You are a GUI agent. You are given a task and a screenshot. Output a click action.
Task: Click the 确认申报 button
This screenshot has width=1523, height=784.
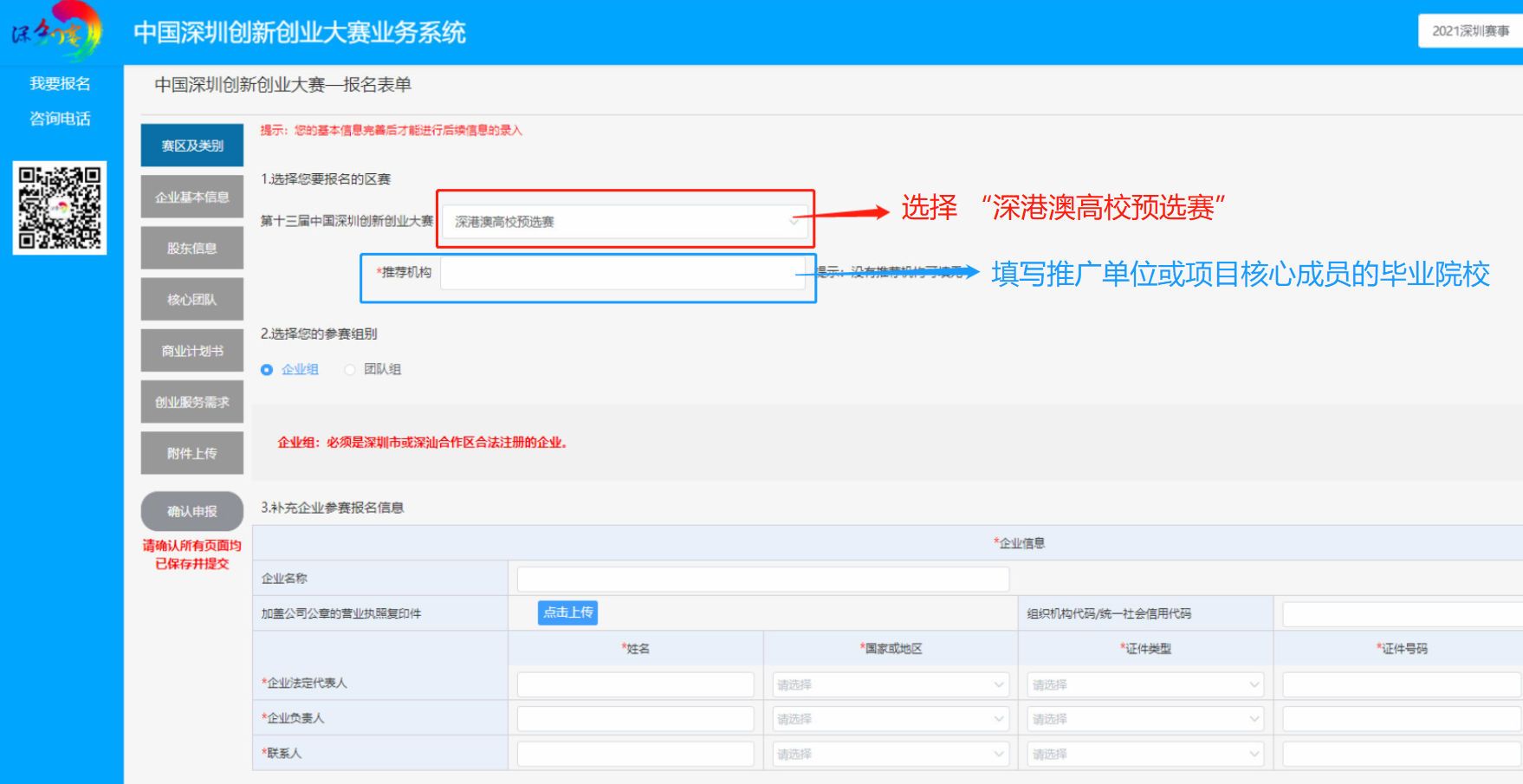[192, 511]
